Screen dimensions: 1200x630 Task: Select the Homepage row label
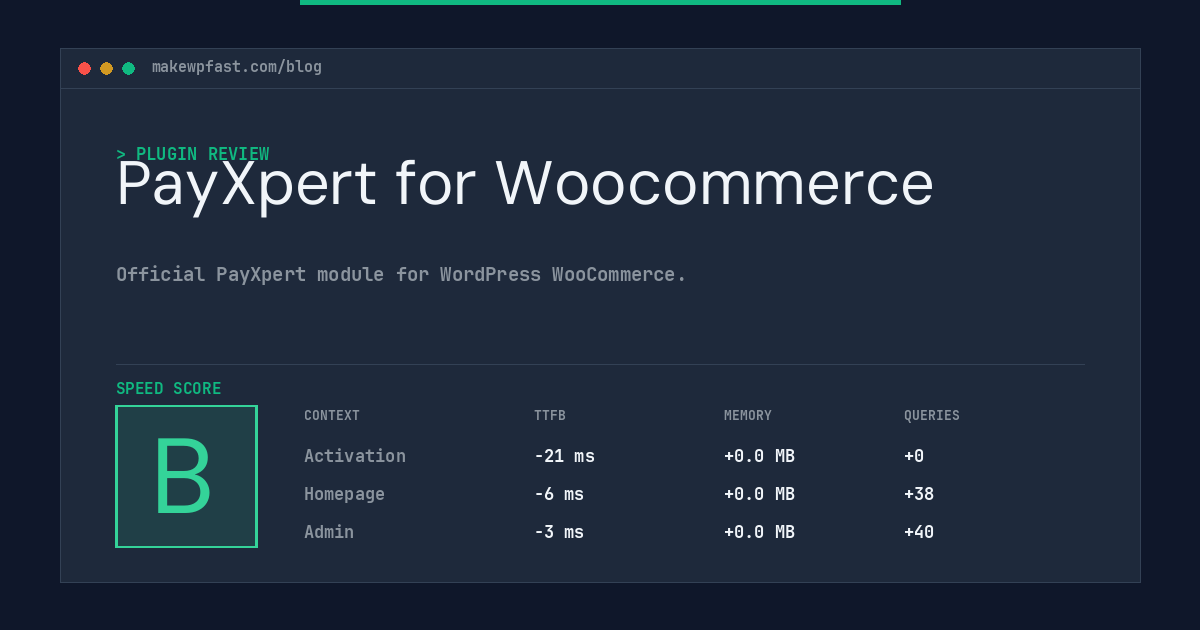tap(344, 494)
